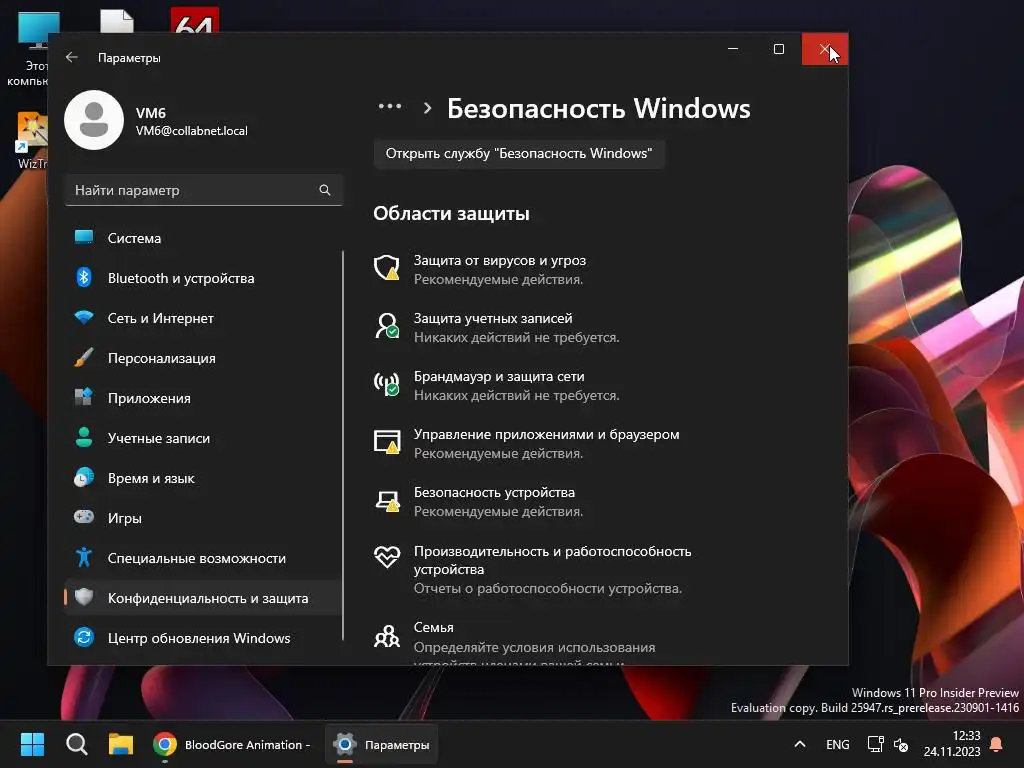The image size is (1024, 768).
Task: Click the Учетные записи person icon
Action: click(x=84, y=438)
